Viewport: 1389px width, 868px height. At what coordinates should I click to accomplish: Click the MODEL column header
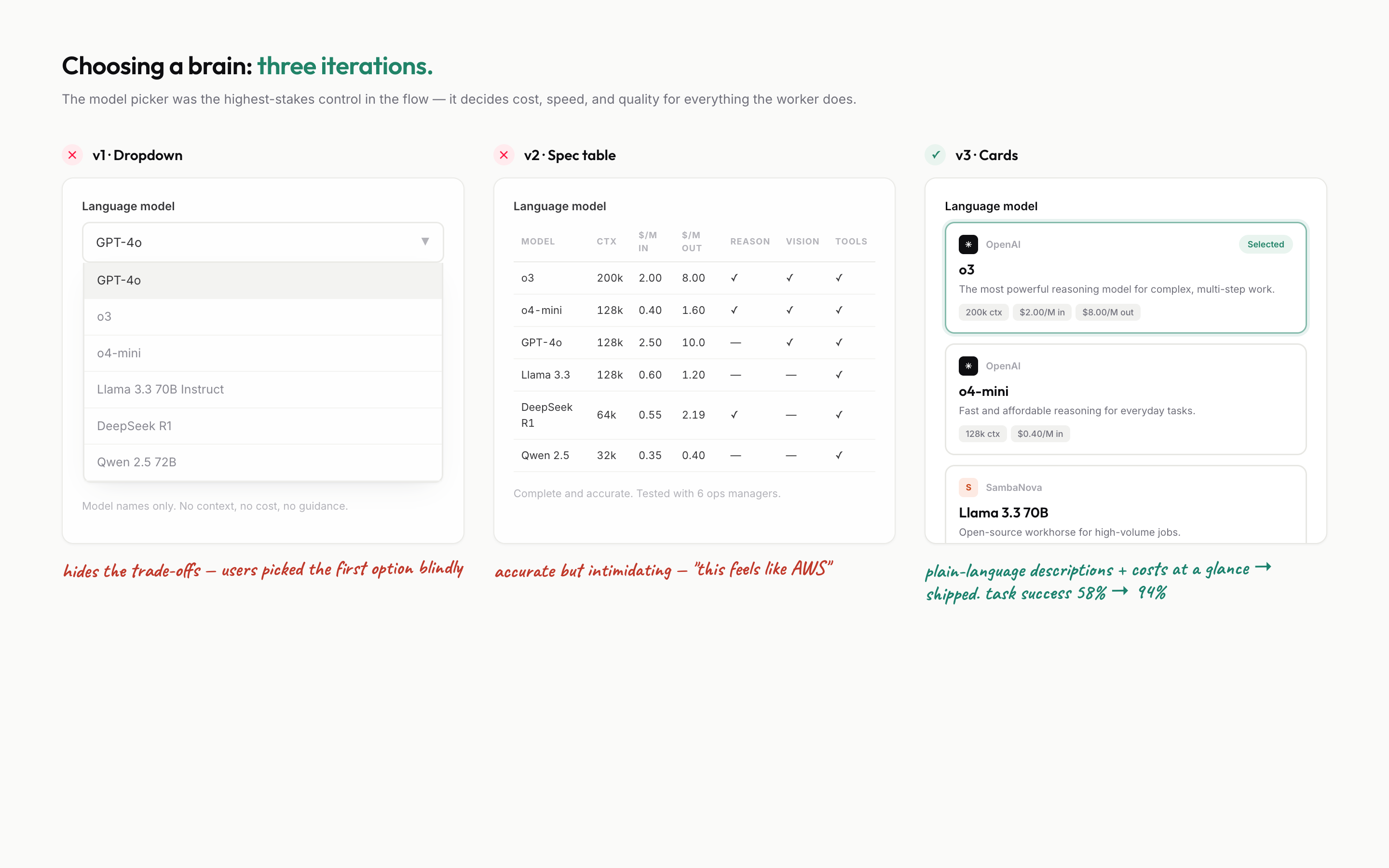pos(538,242)
